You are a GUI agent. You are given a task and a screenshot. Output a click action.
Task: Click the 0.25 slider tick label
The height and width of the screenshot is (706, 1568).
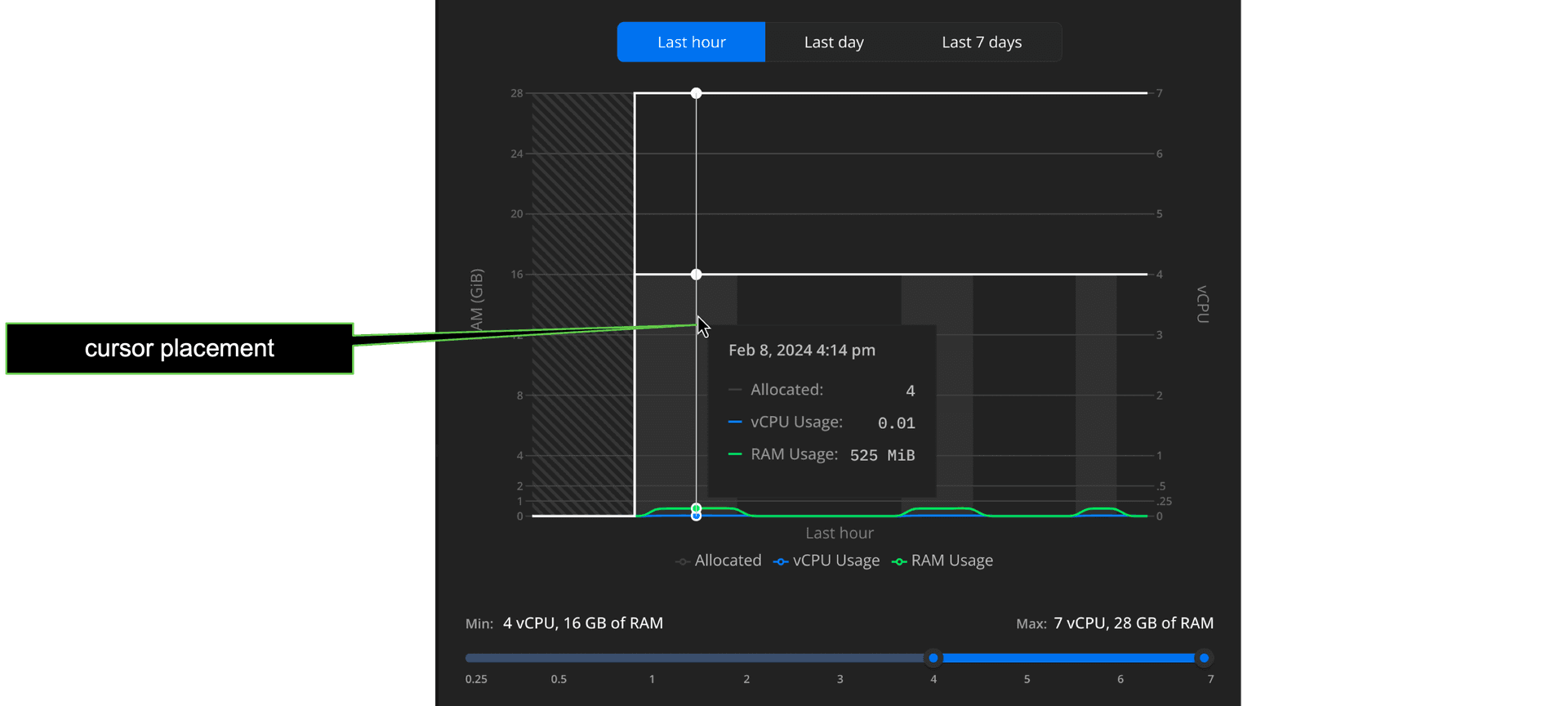click(476, 679)
